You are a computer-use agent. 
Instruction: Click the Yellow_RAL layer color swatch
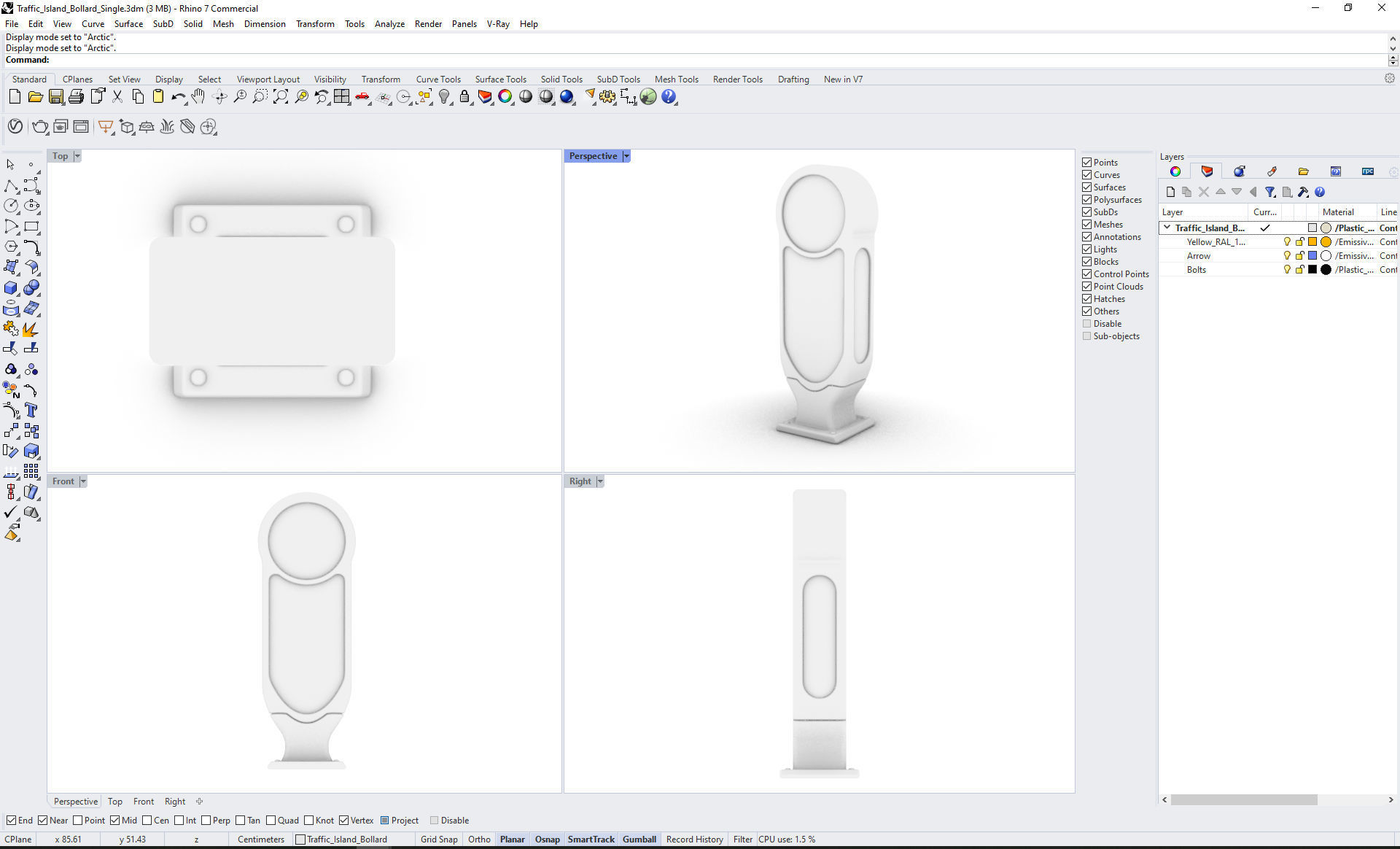pos(1312,242)
